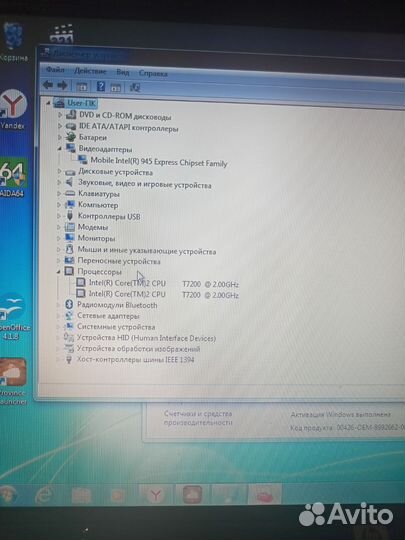
Task: Expand IDE ATA/ATAPI контроллеры
Action: (x=60, y=126)
